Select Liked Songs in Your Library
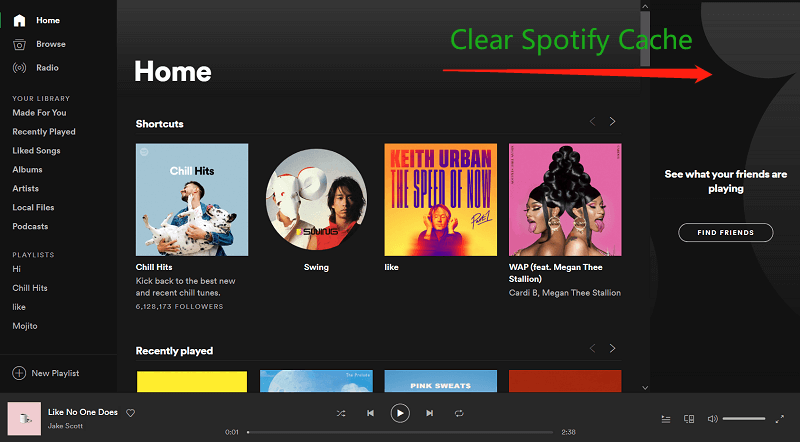Screen dimensions: 800x442 (36, 151)
